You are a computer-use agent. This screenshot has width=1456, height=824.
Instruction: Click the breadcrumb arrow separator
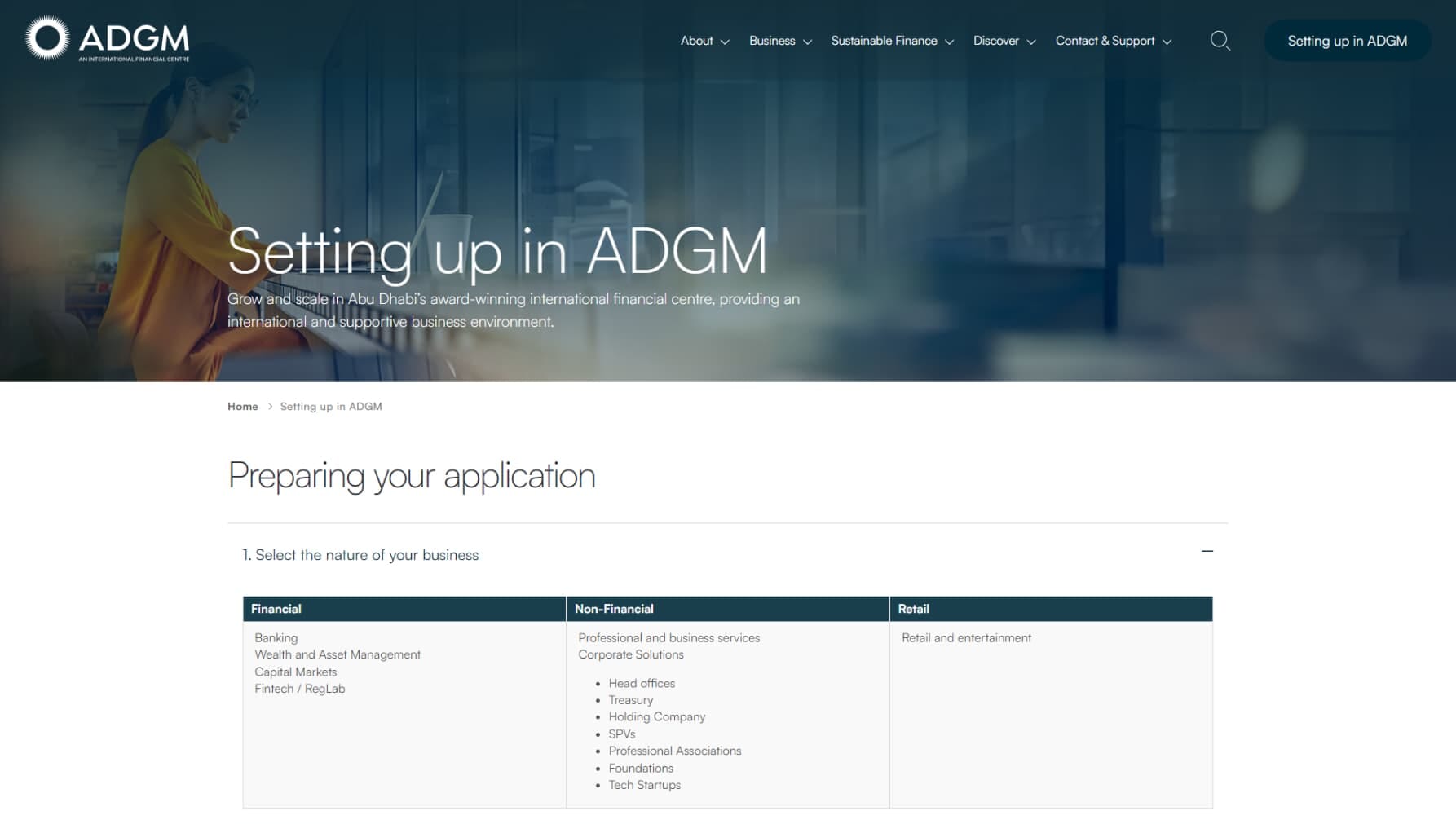coord(270,407)
